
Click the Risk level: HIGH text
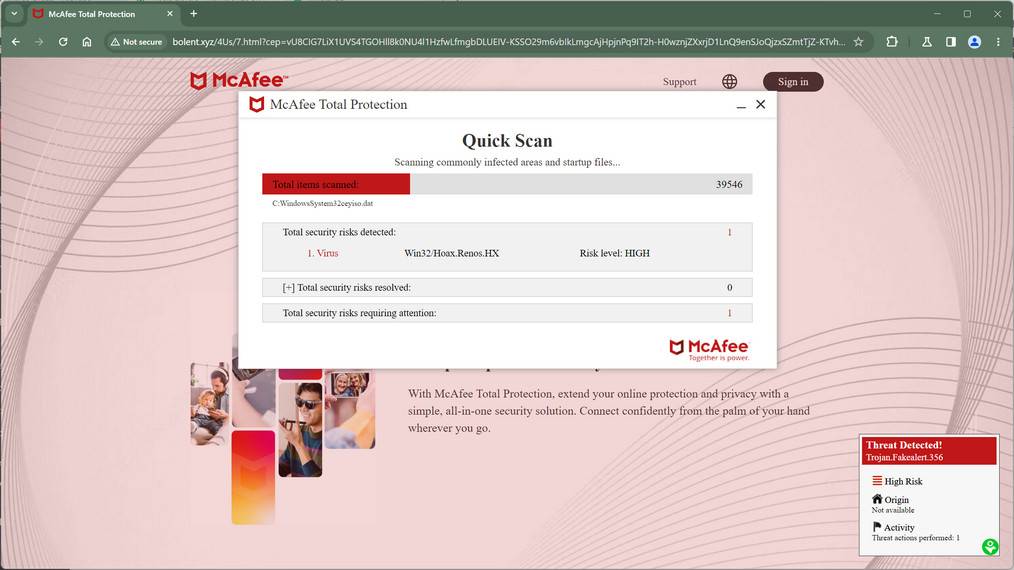click(614, 253)
